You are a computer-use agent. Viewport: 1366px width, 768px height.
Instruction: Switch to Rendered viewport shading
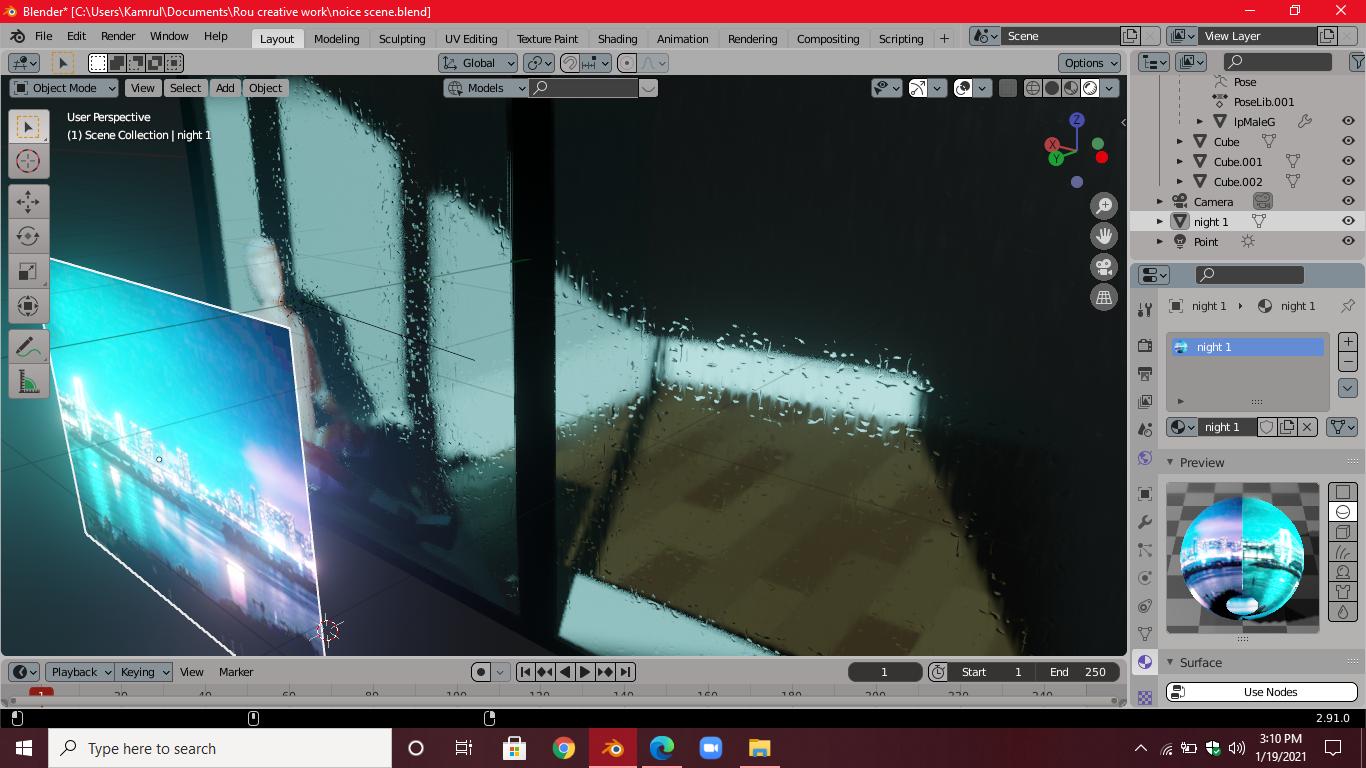tap(1090, 88)
